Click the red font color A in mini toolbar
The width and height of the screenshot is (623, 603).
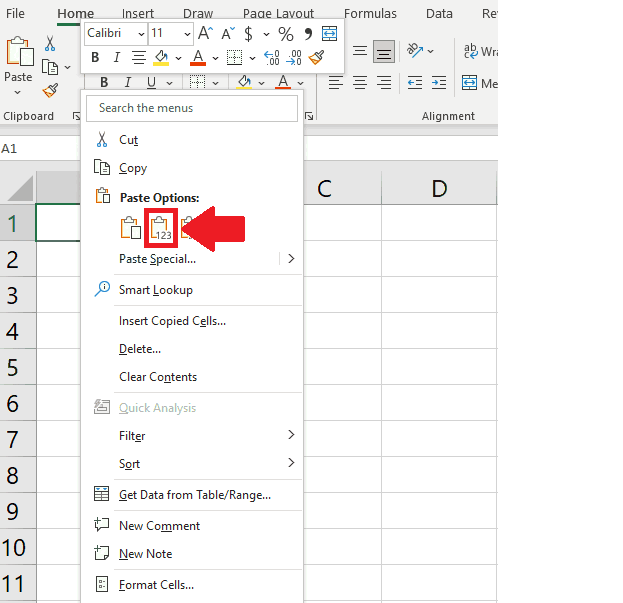click(198, 58)
